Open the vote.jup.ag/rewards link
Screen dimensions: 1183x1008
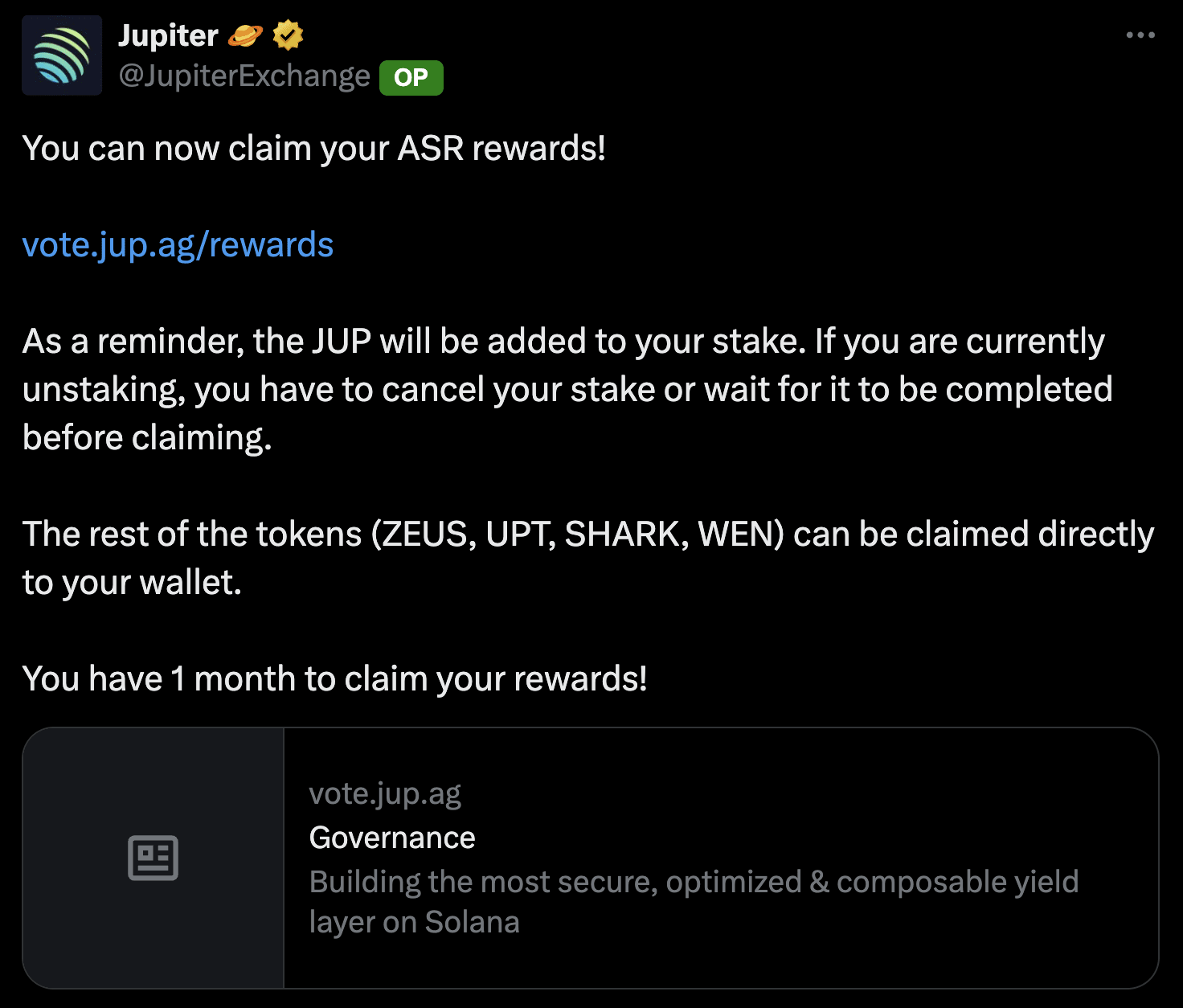pyautogui.click(x=178, y=244)
